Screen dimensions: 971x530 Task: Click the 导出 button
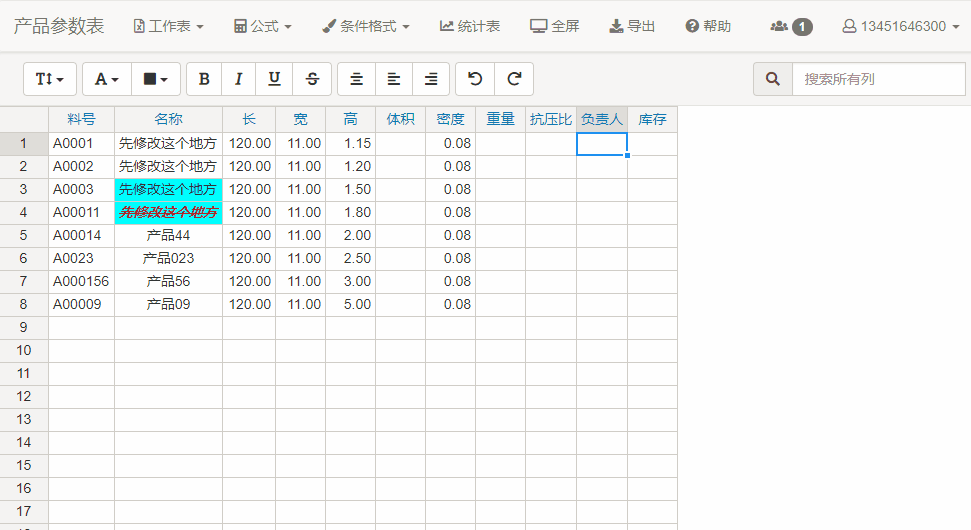click(x=632, y=26)
